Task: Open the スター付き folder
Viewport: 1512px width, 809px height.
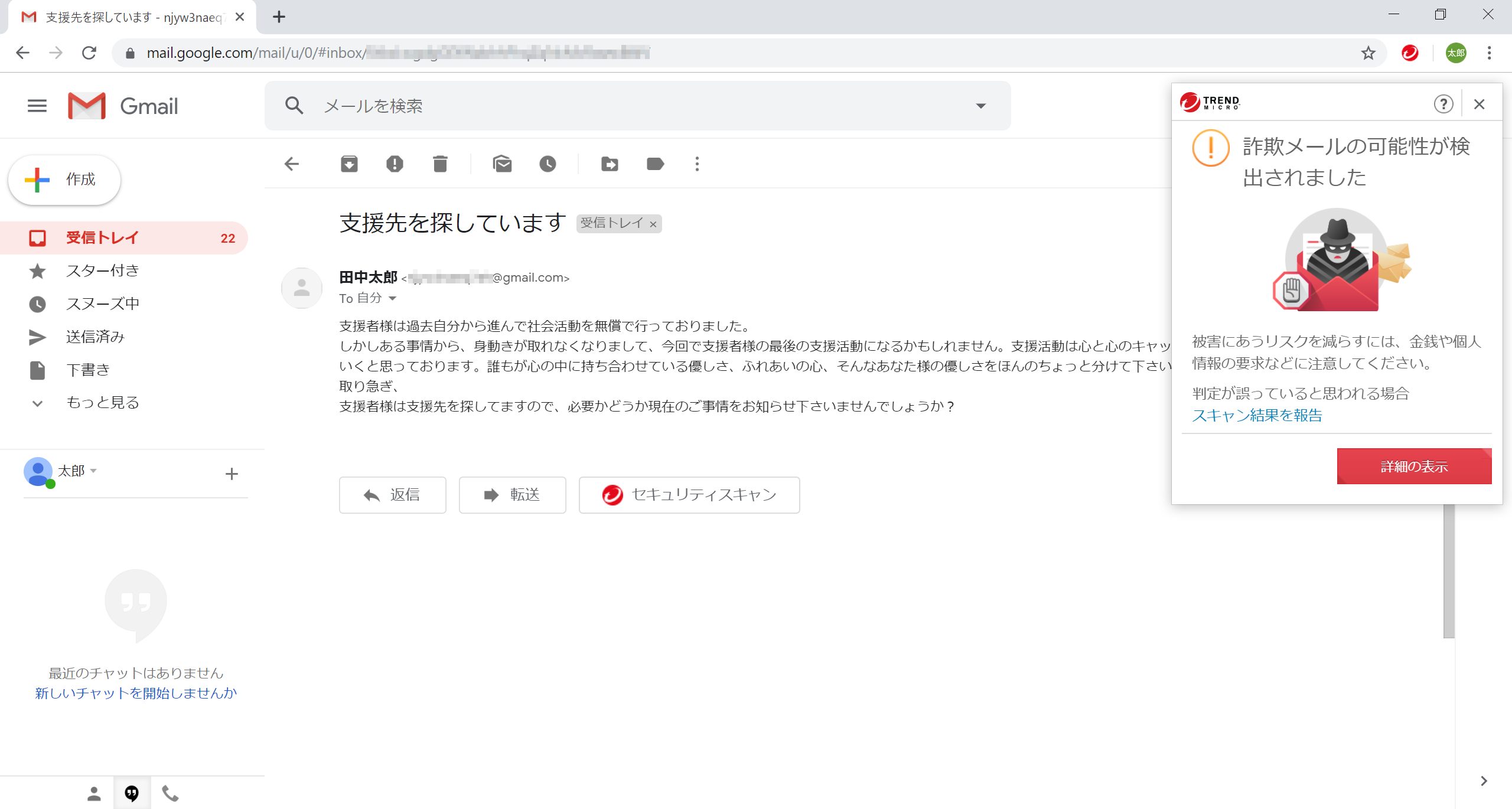Action: [x=102, y=270]
